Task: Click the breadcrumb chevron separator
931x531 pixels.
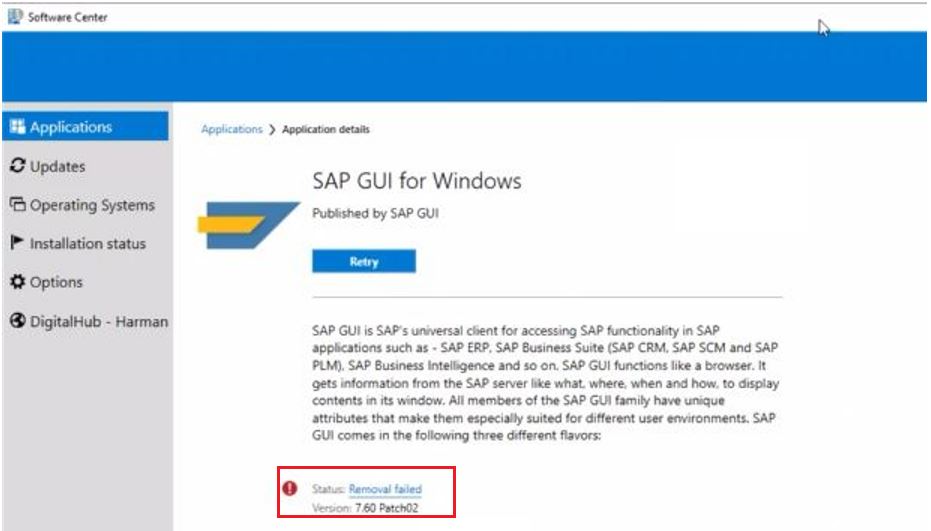Action: [x=272, y=130]
